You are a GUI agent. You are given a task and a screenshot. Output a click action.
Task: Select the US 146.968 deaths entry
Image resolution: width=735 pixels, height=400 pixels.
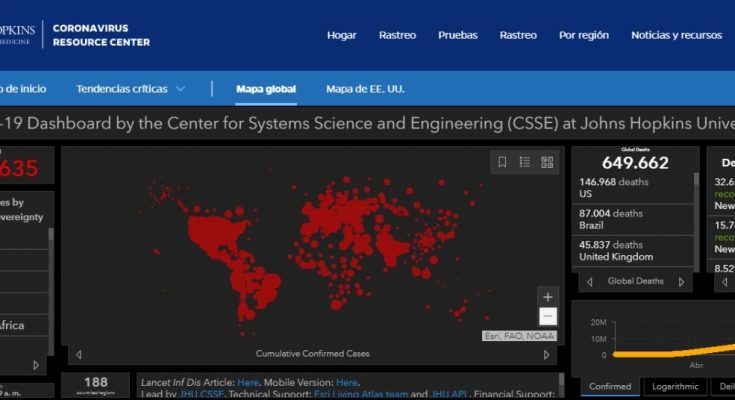[x=631, y=188]
